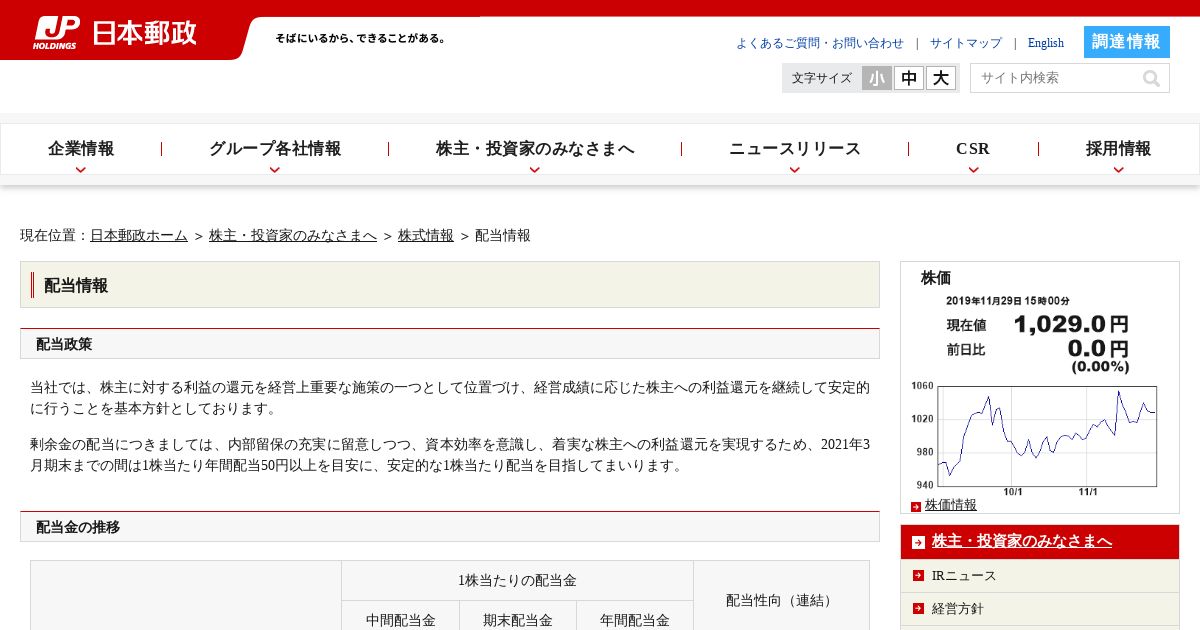Set font size to large (大)
Image resolution: width=1200 pixels, height=630 pixels.
pyautogui.click(x=941, y=78)
